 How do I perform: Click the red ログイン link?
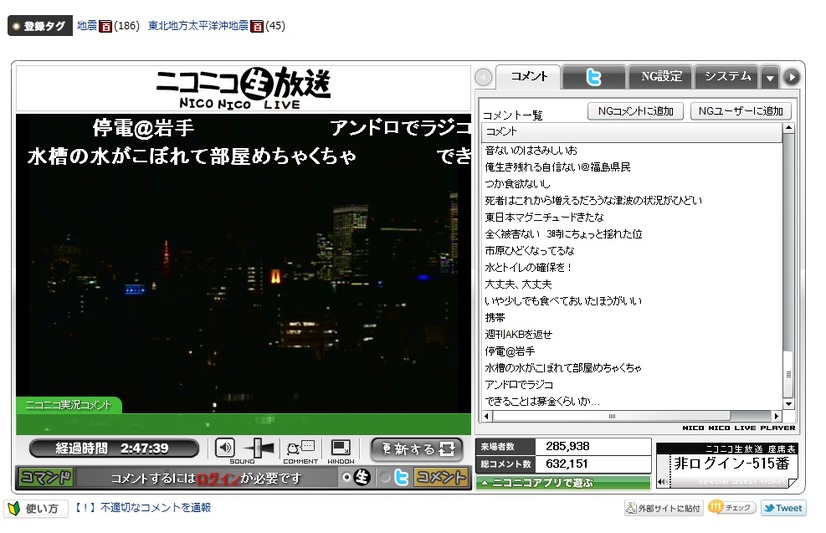[x=218, y=478]
